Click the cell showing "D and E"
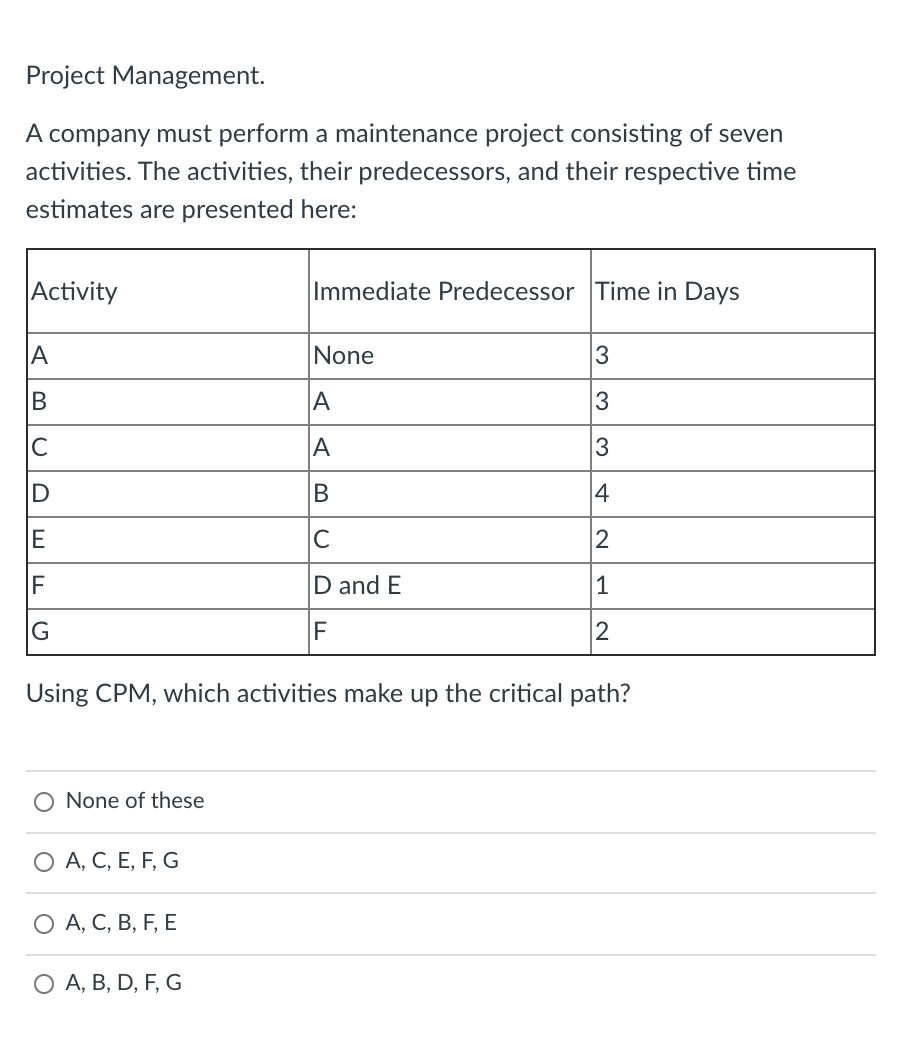Viewport: 900px width, 1038px height. point(357,586)
